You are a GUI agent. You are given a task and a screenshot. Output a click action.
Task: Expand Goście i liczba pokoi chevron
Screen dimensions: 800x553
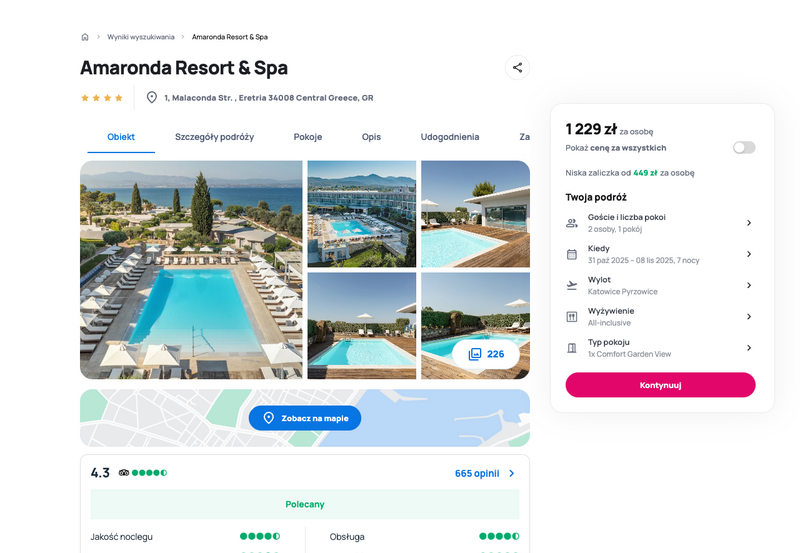tap(749, 223)
